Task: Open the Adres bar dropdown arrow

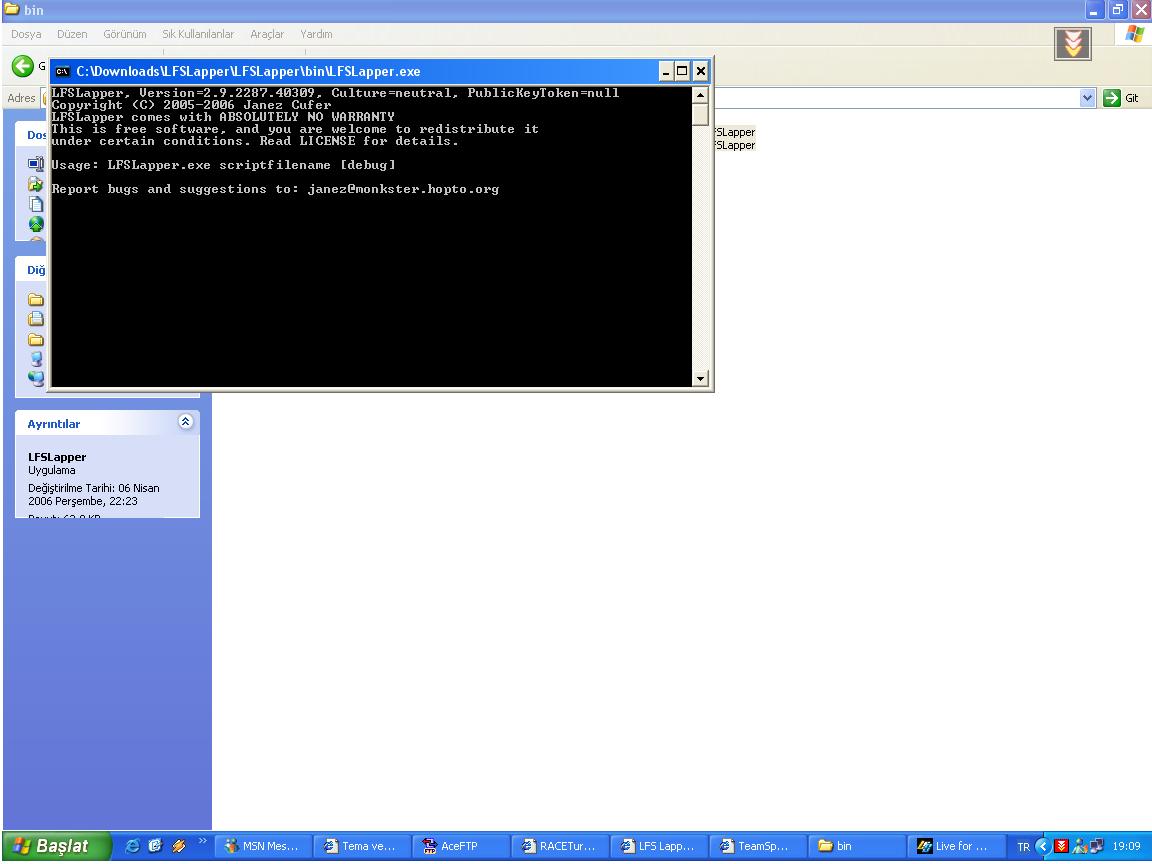Action: 1087,98
